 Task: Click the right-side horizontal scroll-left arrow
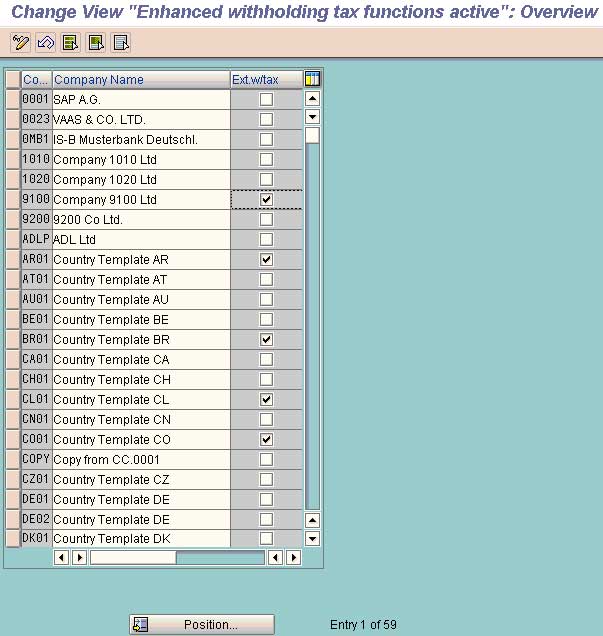coord(275,558)
